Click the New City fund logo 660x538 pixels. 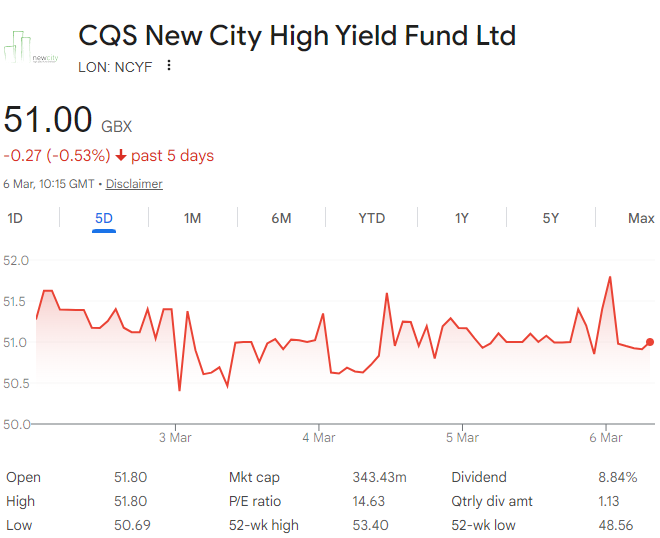coord(31,47)
